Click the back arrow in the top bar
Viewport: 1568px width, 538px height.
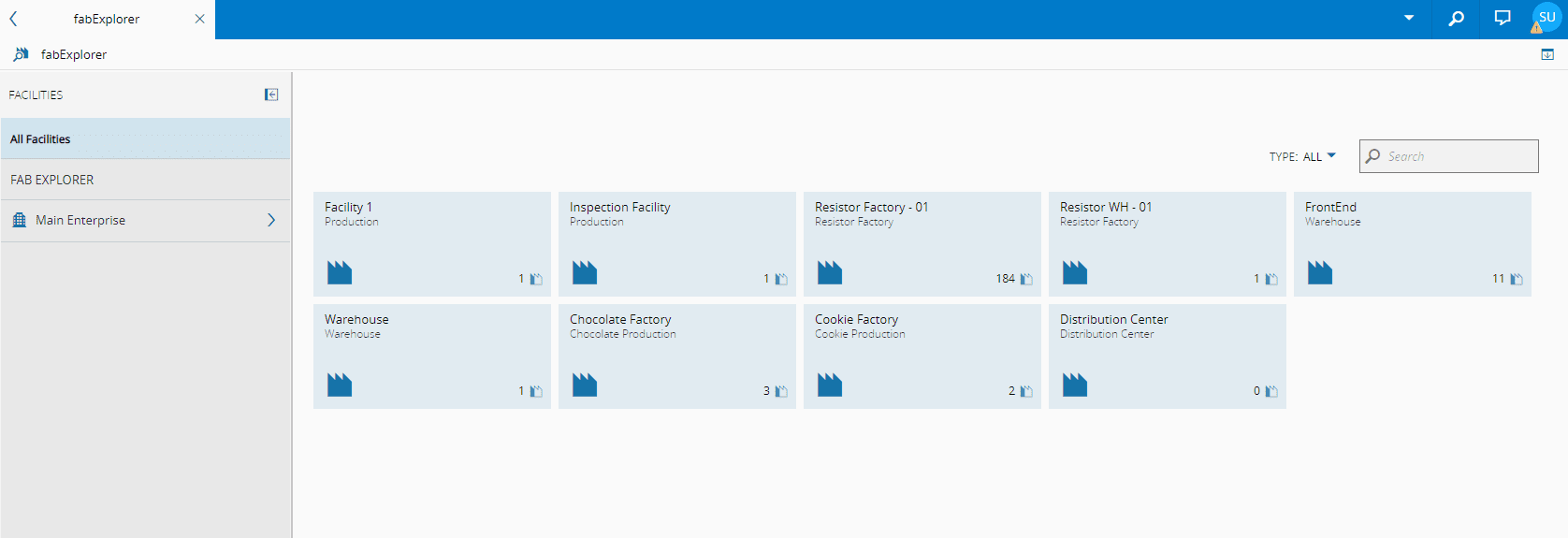coord(13,19)
